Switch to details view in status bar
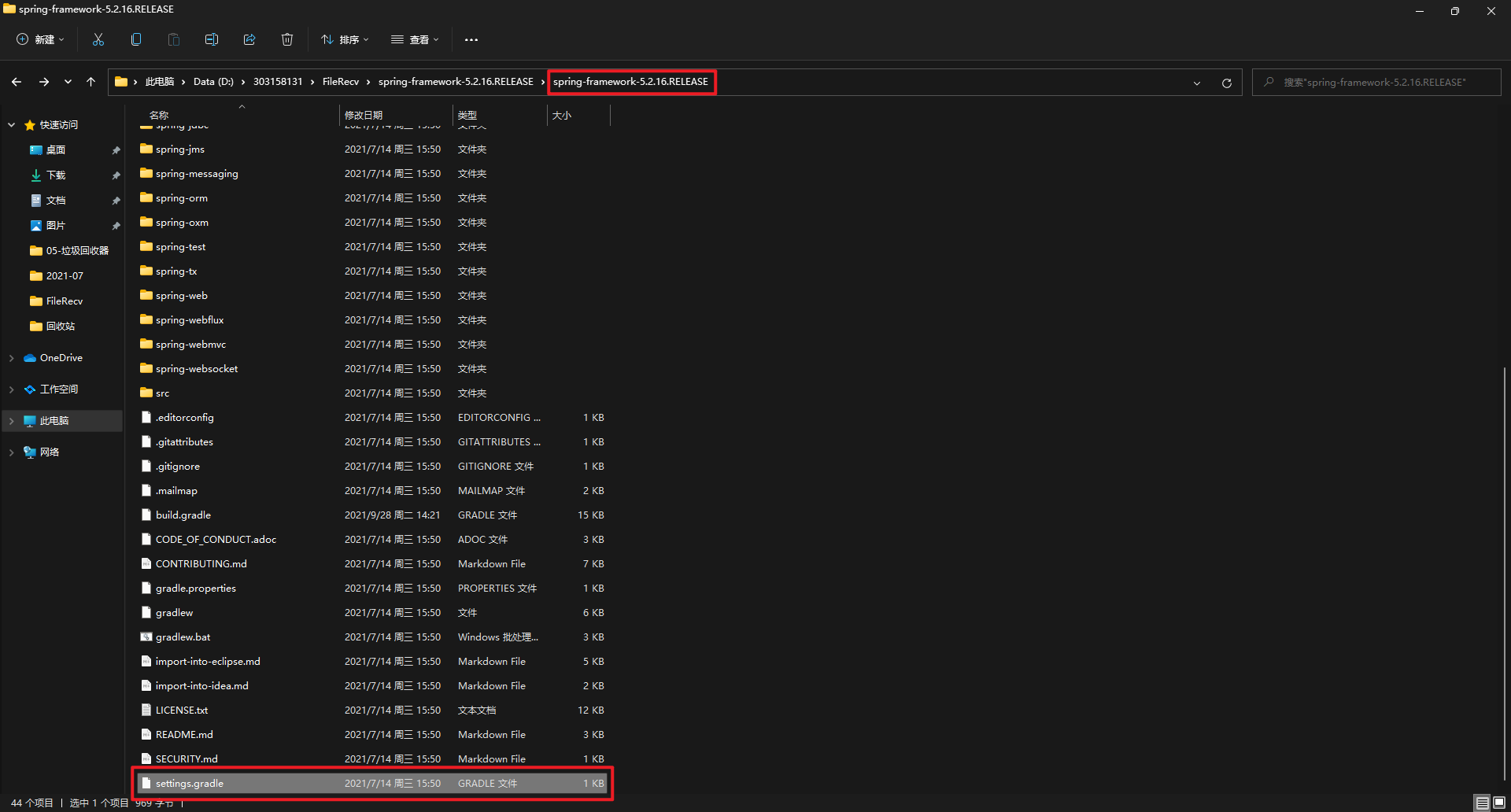 (x=1483, y=803)
